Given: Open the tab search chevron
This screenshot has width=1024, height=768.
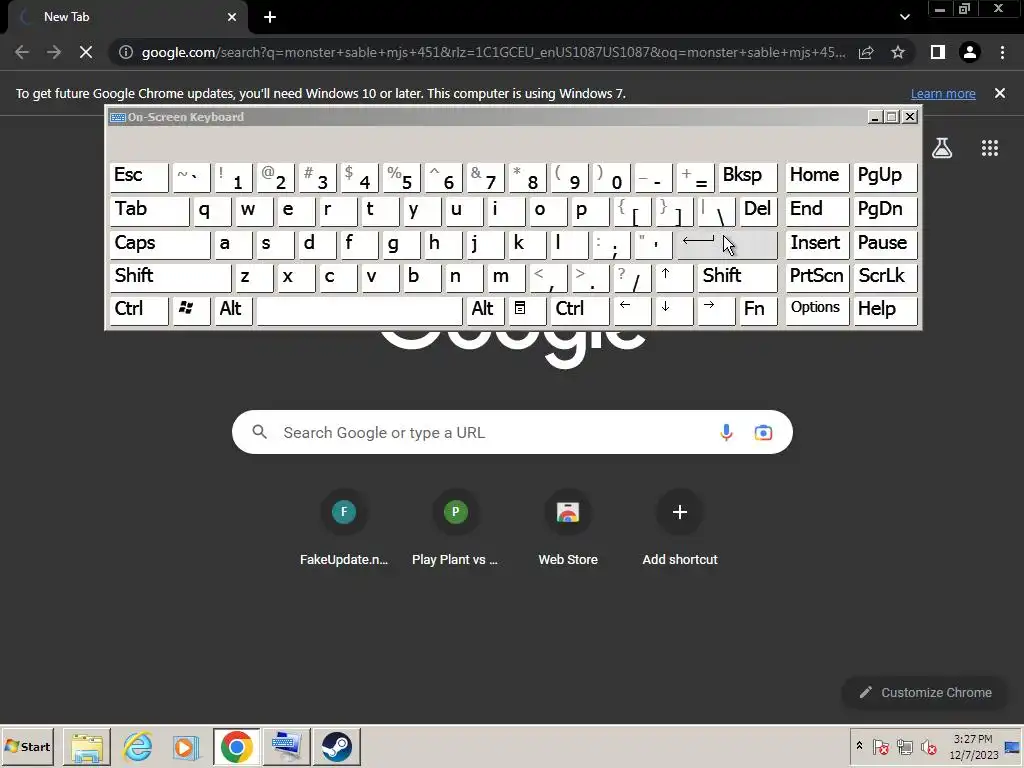Looking at the screenshot, I should pyautogui.click(x=904, y=17).
